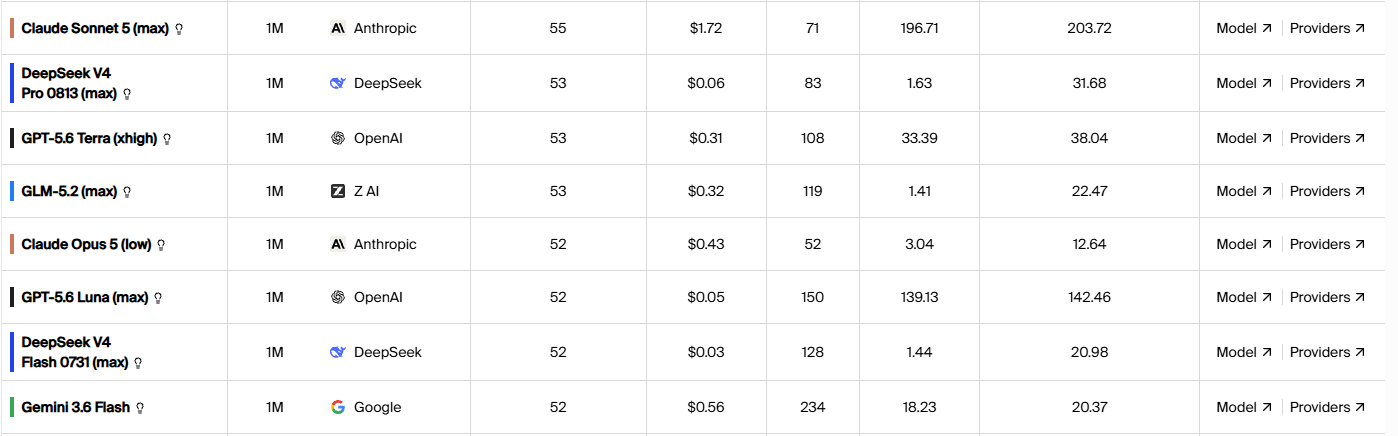Image resolution: width=1398 pixels, height=436 pixels.
Task: Click the DeepSeek whale logo in V4 Pro row
Action: [x=338, y=83]
